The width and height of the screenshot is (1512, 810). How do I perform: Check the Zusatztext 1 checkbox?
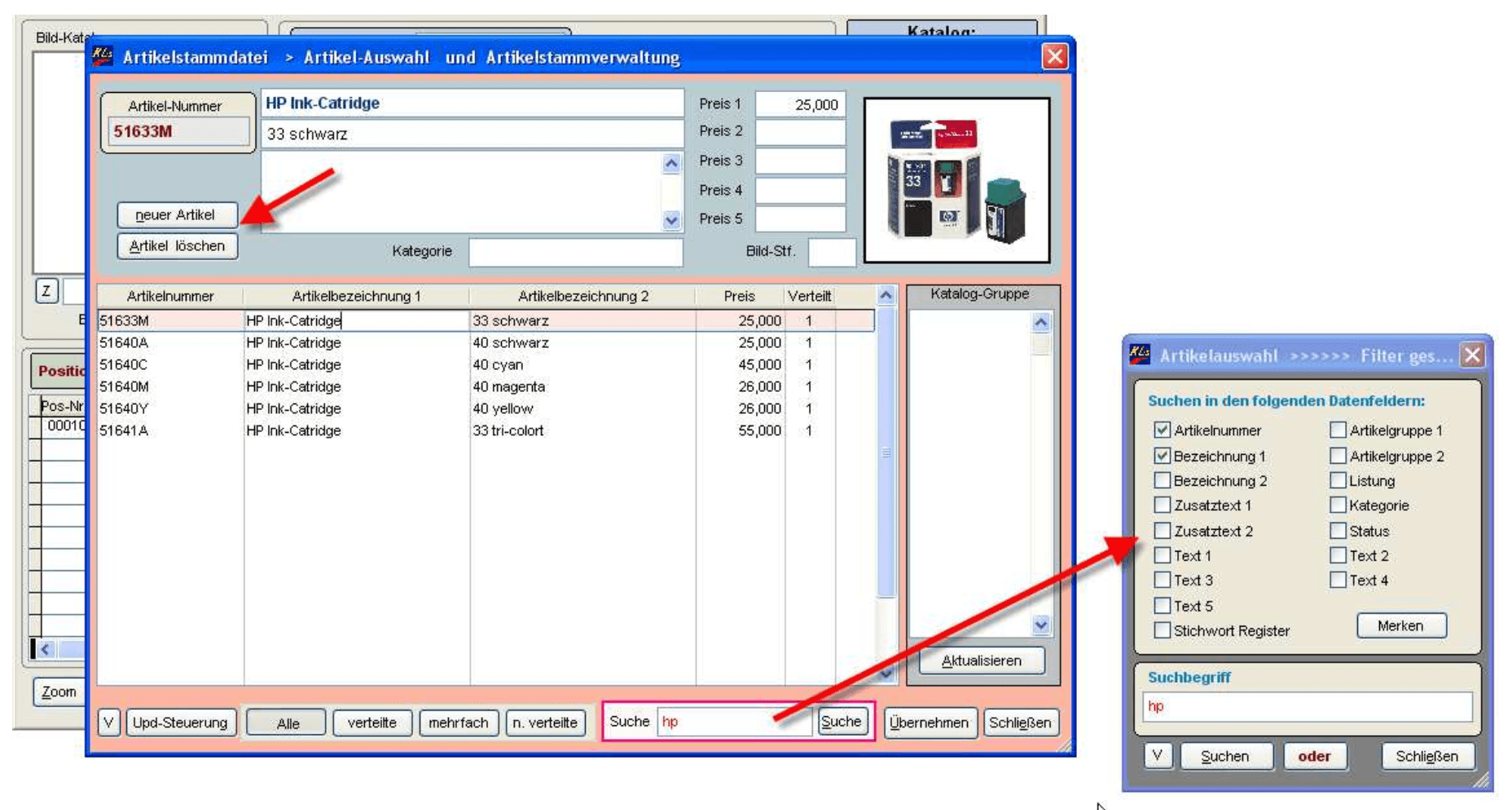pos(1163,505)
